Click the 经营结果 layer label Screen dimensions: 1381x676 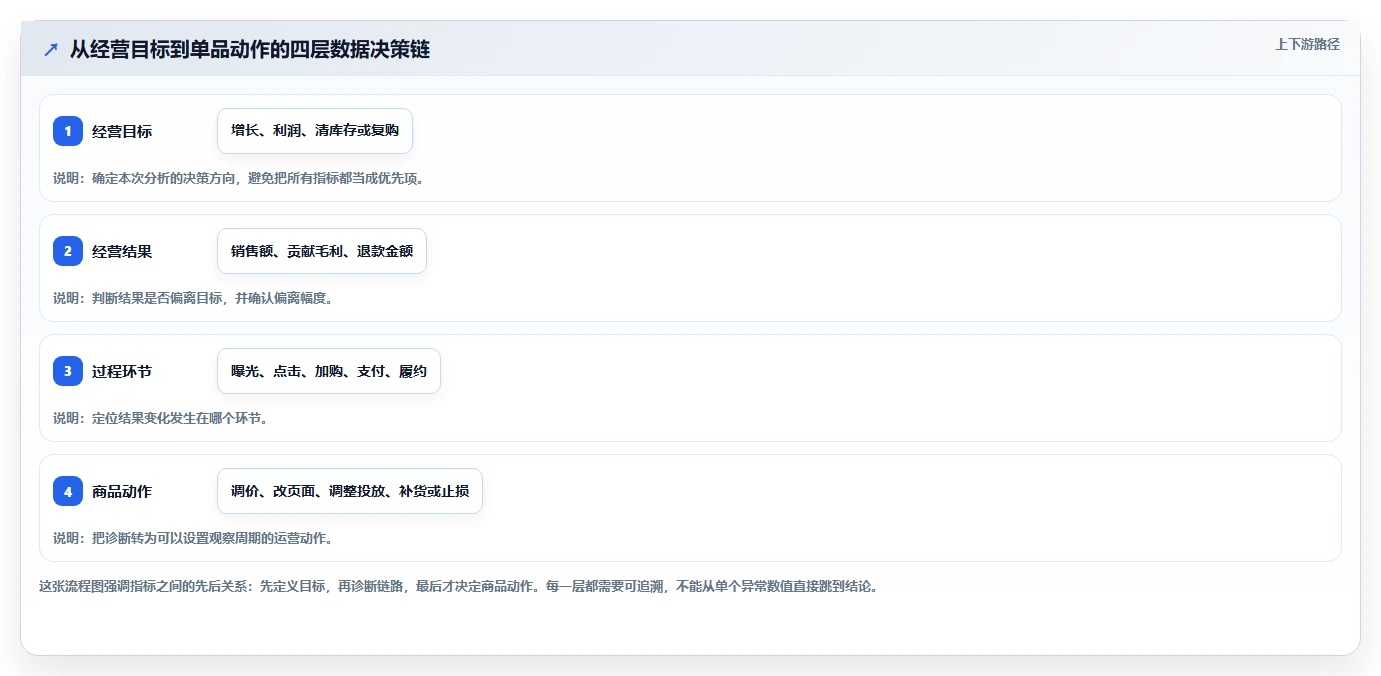click(x=122, y=251)
